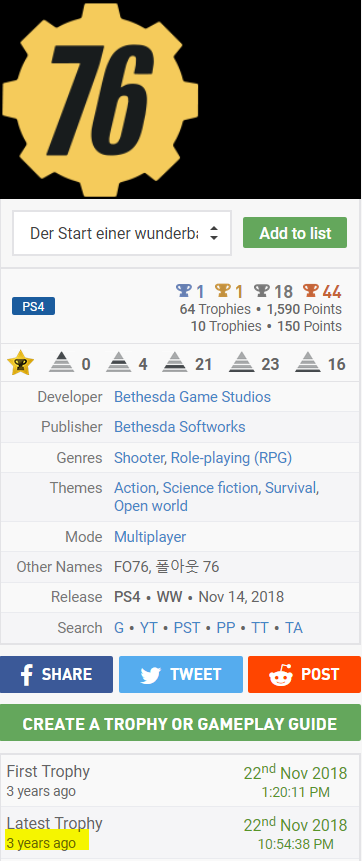The height and width of the screenshot is (861, 362).
Task: Click the Twitter TWEET button
Action: (x=181, y=674)
